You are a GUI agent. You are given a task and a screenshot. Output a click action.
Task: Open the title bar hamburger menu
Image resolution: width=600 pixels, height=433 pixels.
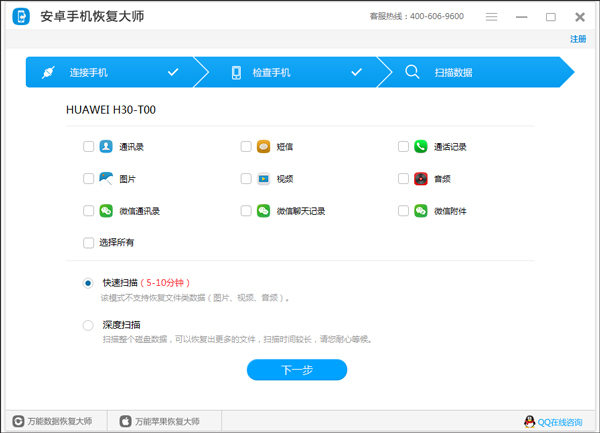pyautogui.click(x=491, y=17)
